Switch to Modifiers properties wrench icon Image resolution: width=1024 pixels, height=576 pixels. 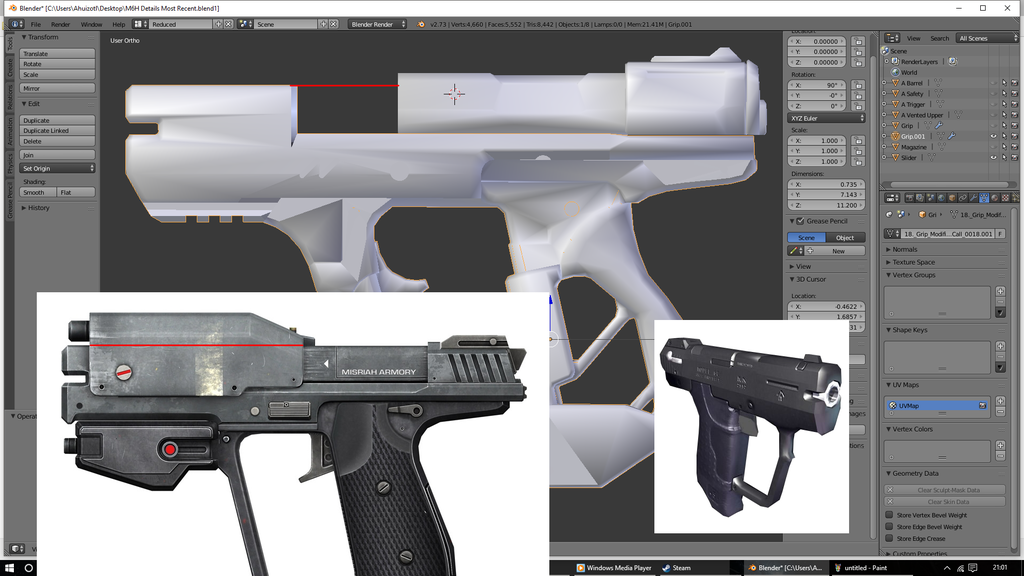click(x=973, y=198)
